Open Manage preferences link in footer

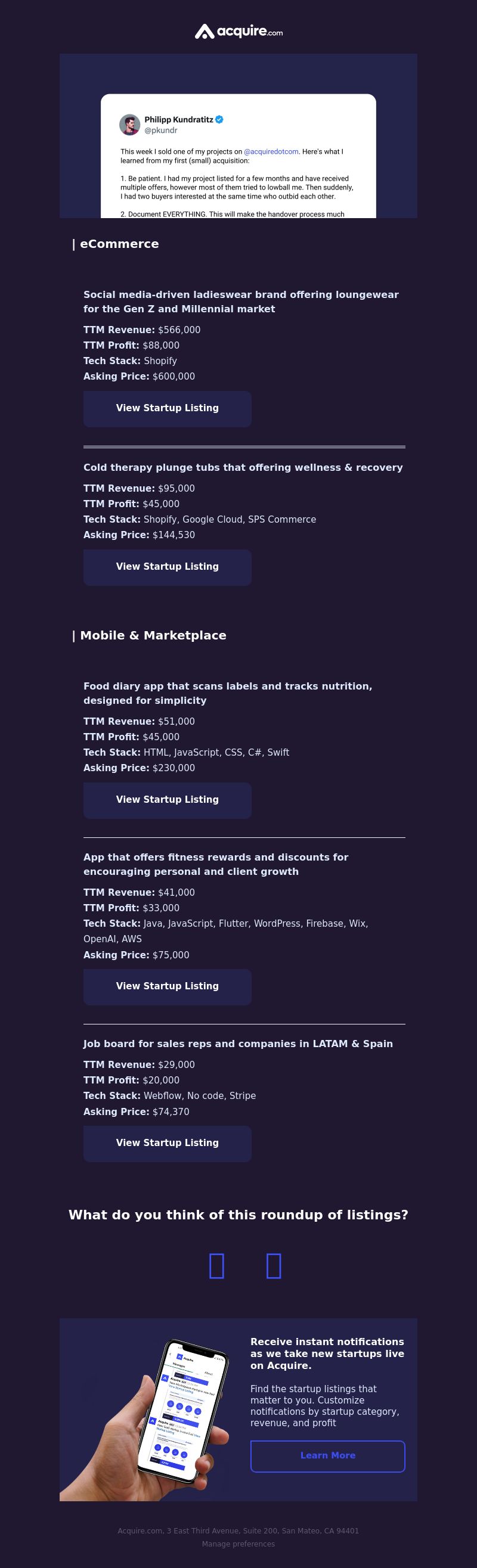click(238, 1543)
